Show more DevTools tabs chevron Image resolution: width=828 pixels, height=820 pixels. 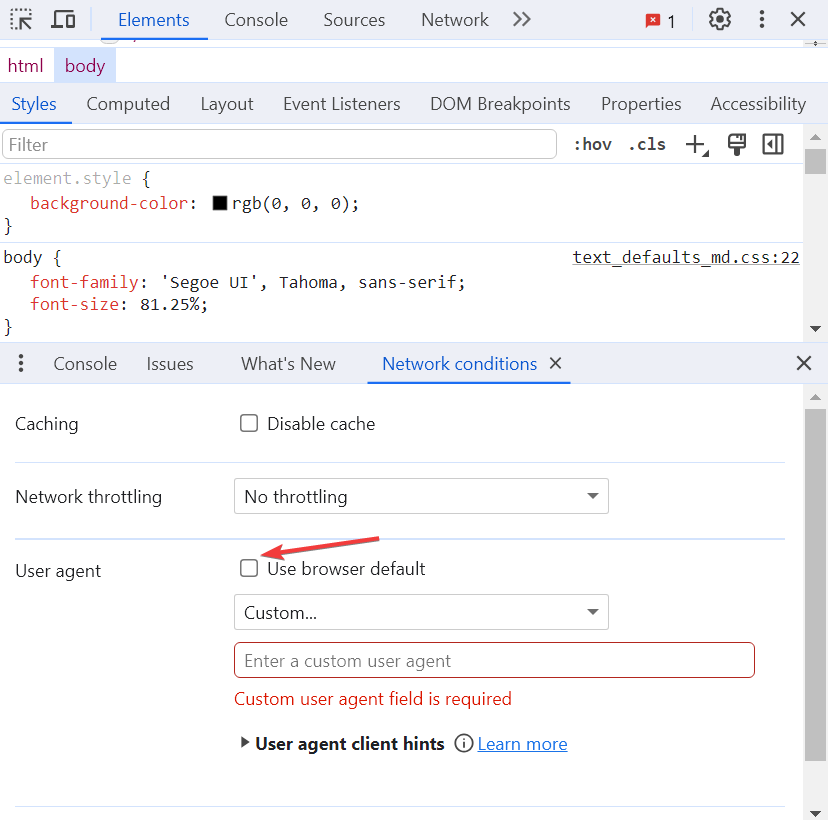(521, 20)
